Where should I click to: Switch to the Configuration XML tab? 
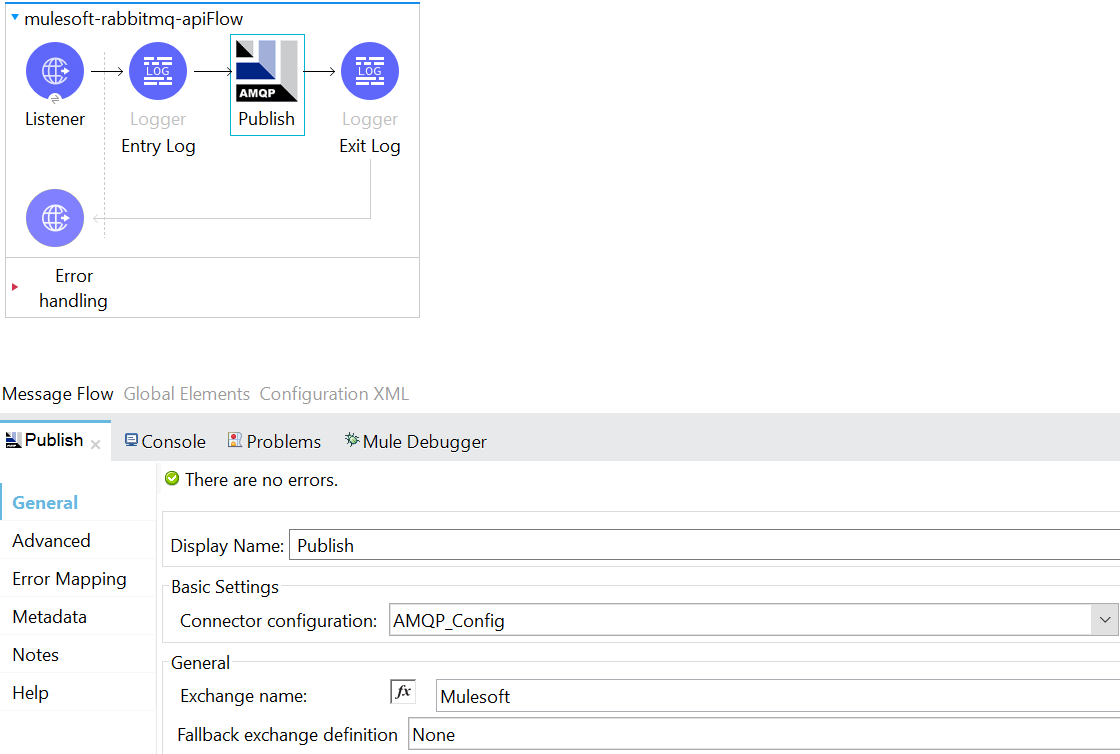334,394
